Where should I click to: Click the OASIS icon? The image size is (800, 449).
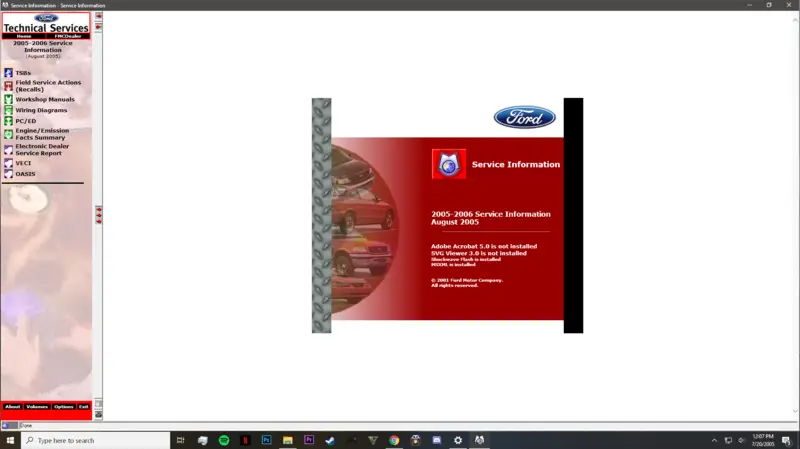coord(8,174)
